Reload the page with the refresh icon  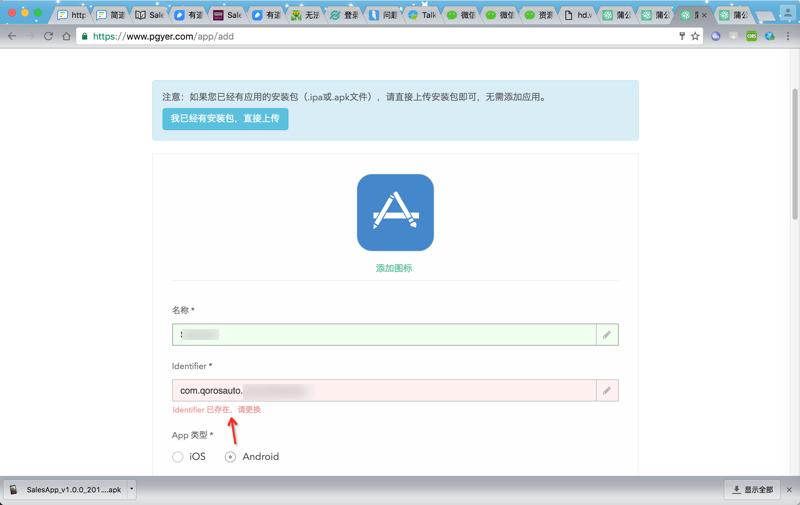48,36
